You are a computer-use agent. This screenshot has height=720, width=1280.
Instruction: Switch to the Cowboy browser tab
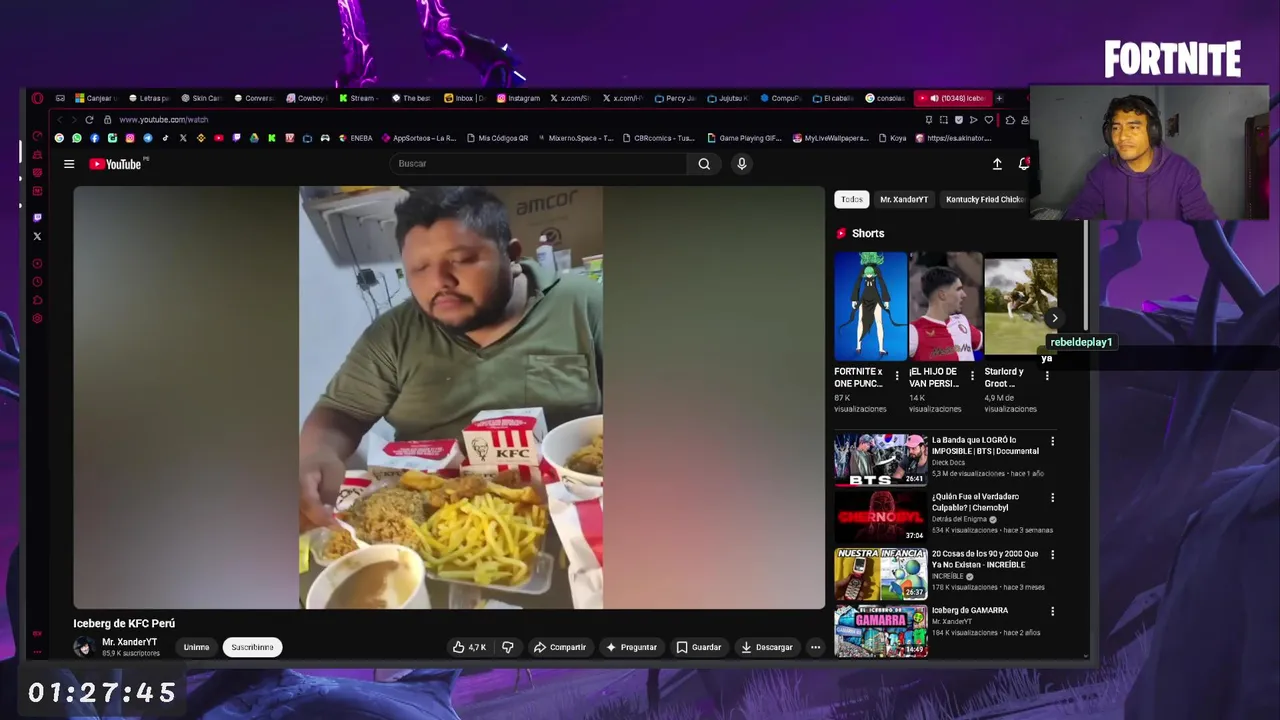tap(306, 98)
